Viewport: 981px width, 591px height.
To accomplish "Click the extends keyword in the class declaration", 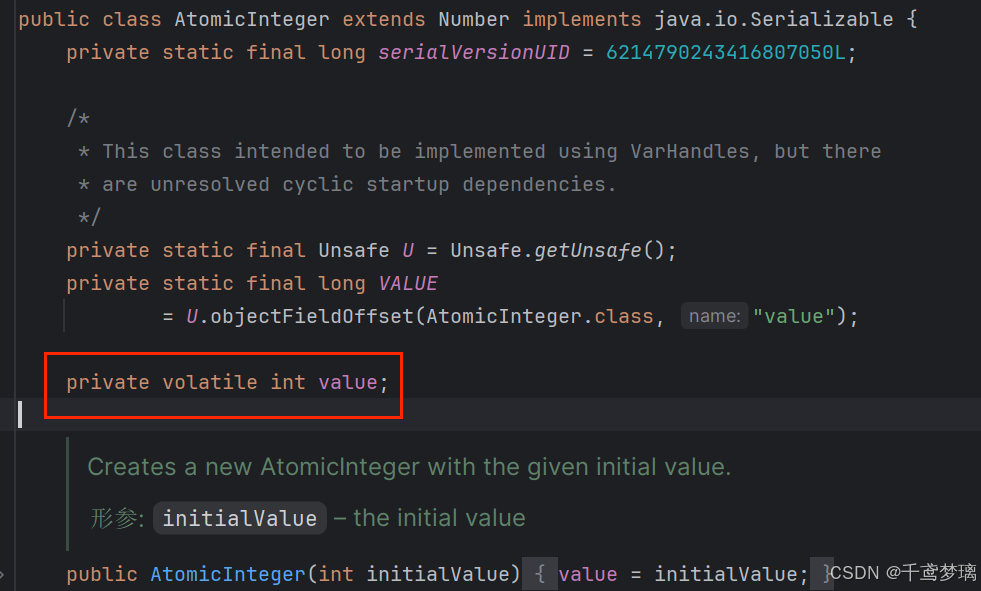I will click(384, 19).
